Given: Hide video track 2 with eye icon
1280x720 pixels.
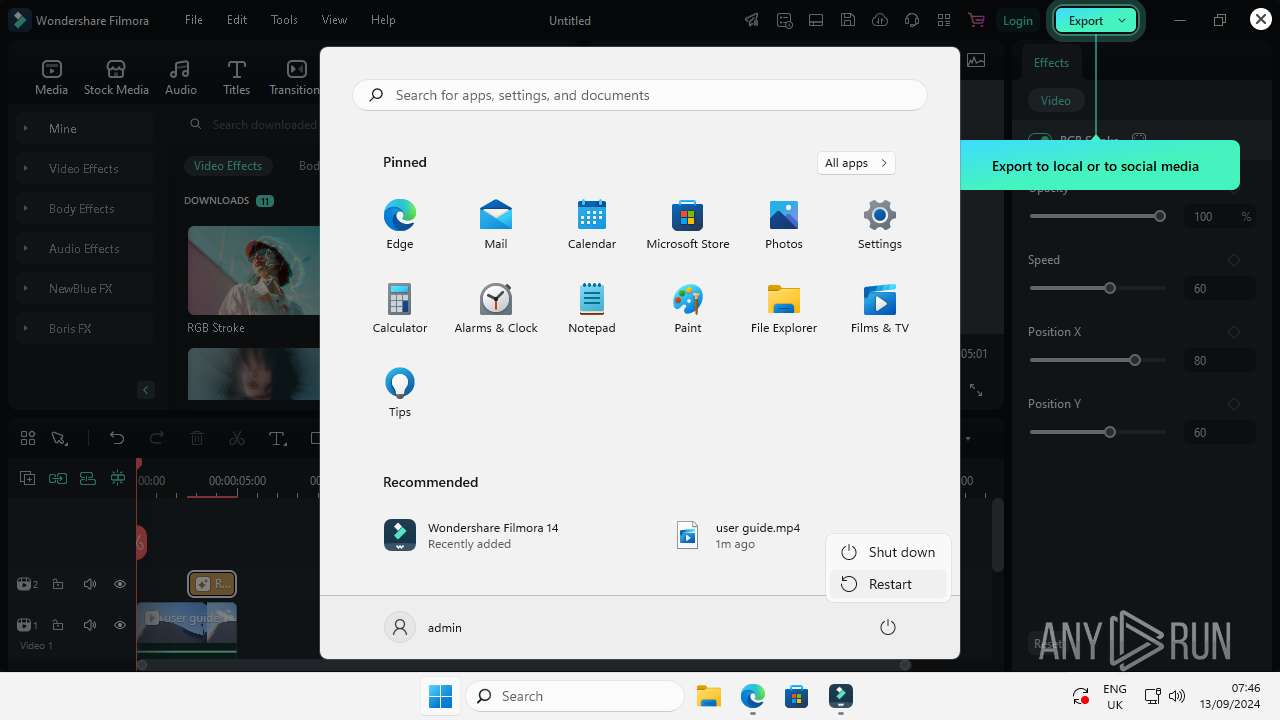Looking at the screenshot, I should click(x=120, y=584).
